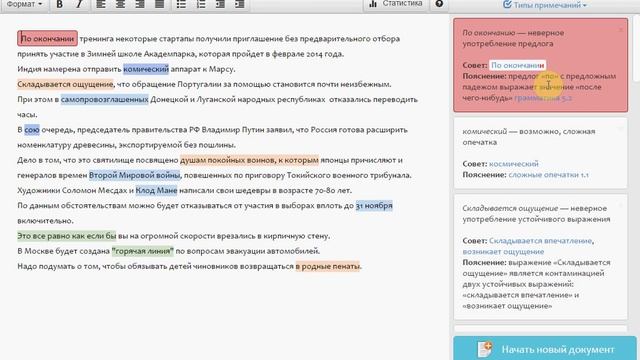Center align text
The width and height of the screenshot is (640, 360).
[x=120, y=4]
